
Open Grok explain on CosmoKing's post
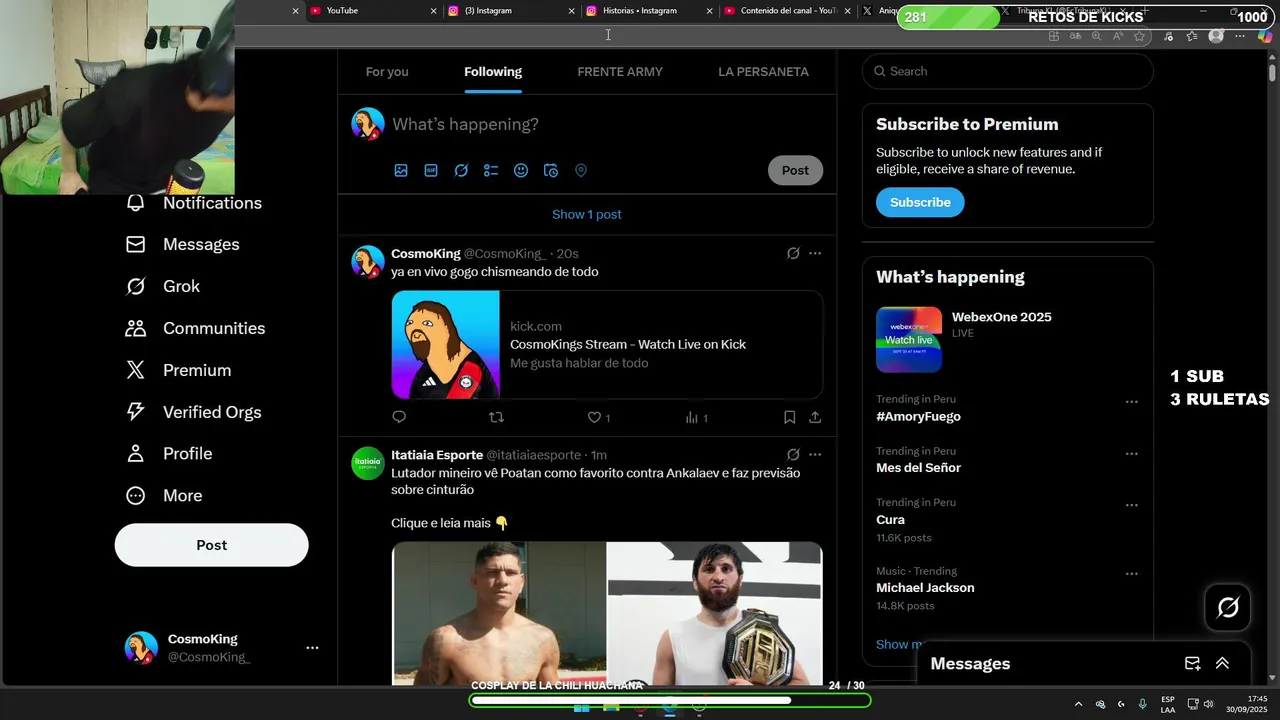point(793,254)
